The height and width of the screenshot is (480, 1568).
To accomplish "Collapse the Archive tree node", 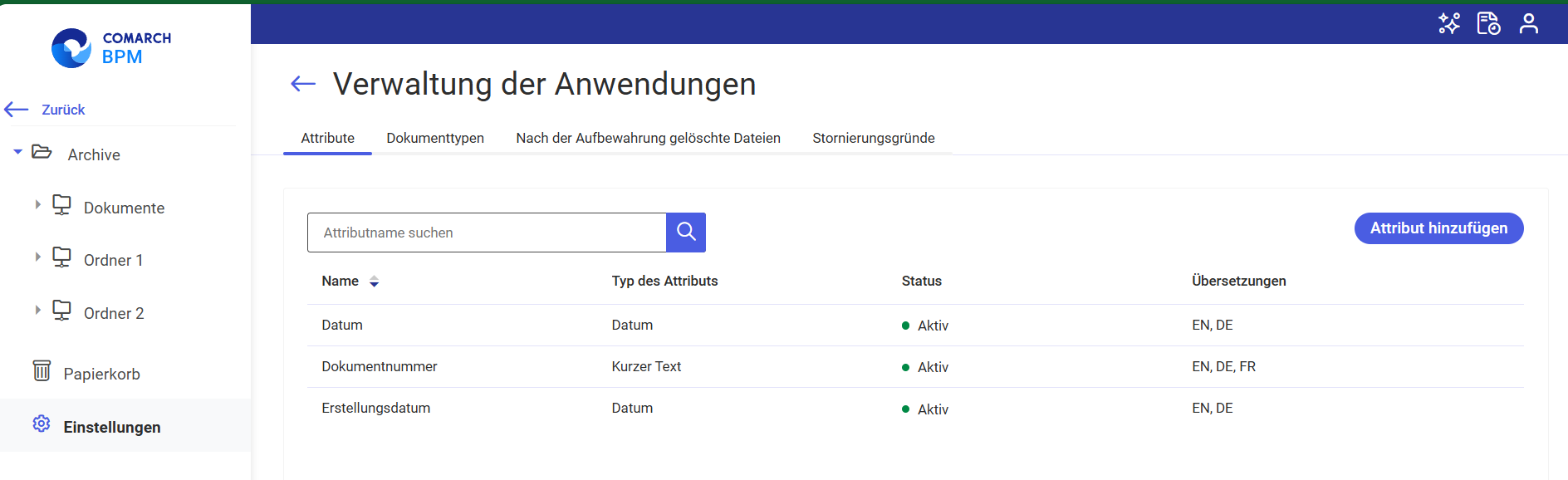I will click(x=17, y=152).
